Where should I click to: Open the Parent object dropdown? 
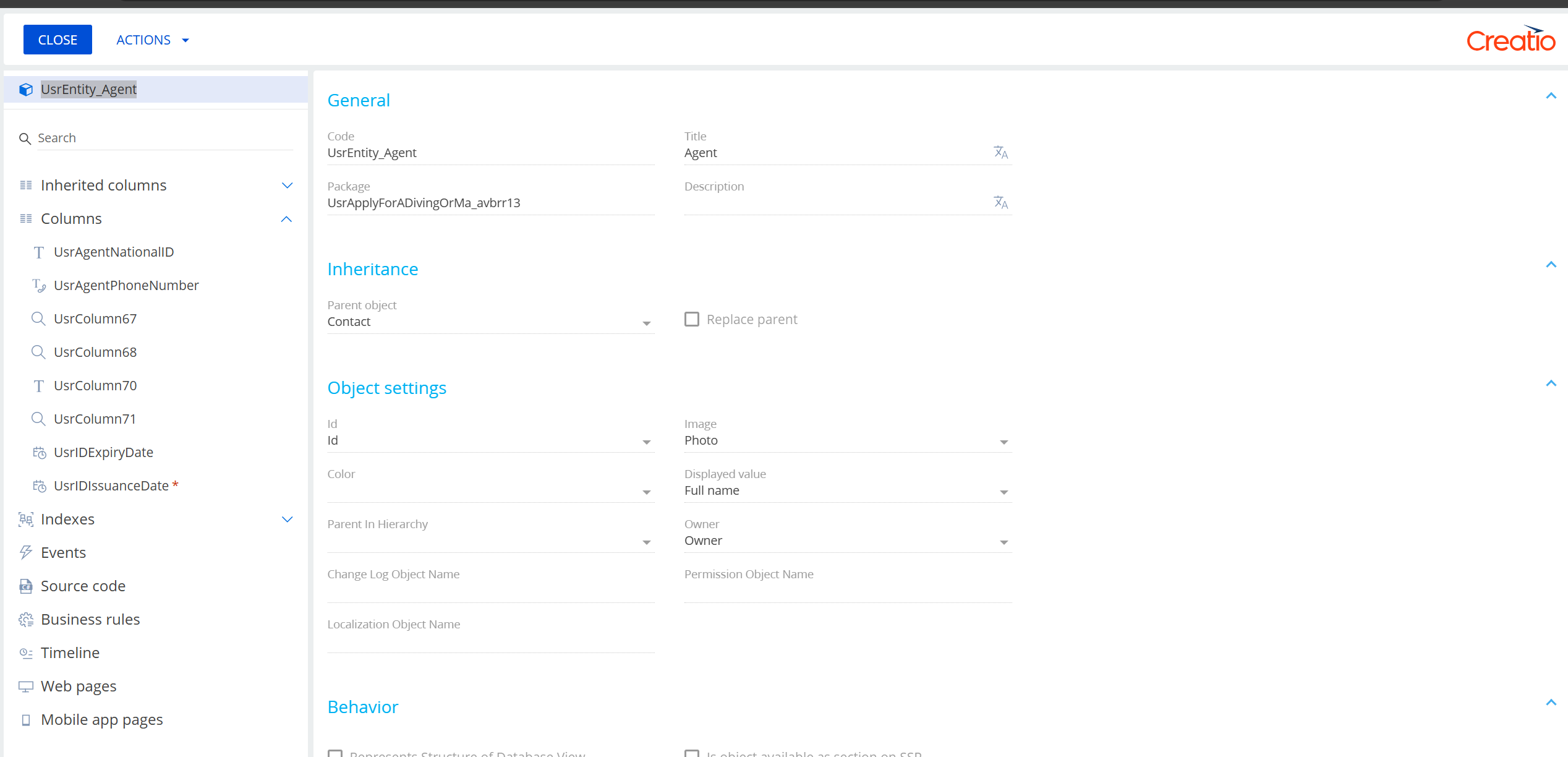pyautogui.click(x=646, y=323)
